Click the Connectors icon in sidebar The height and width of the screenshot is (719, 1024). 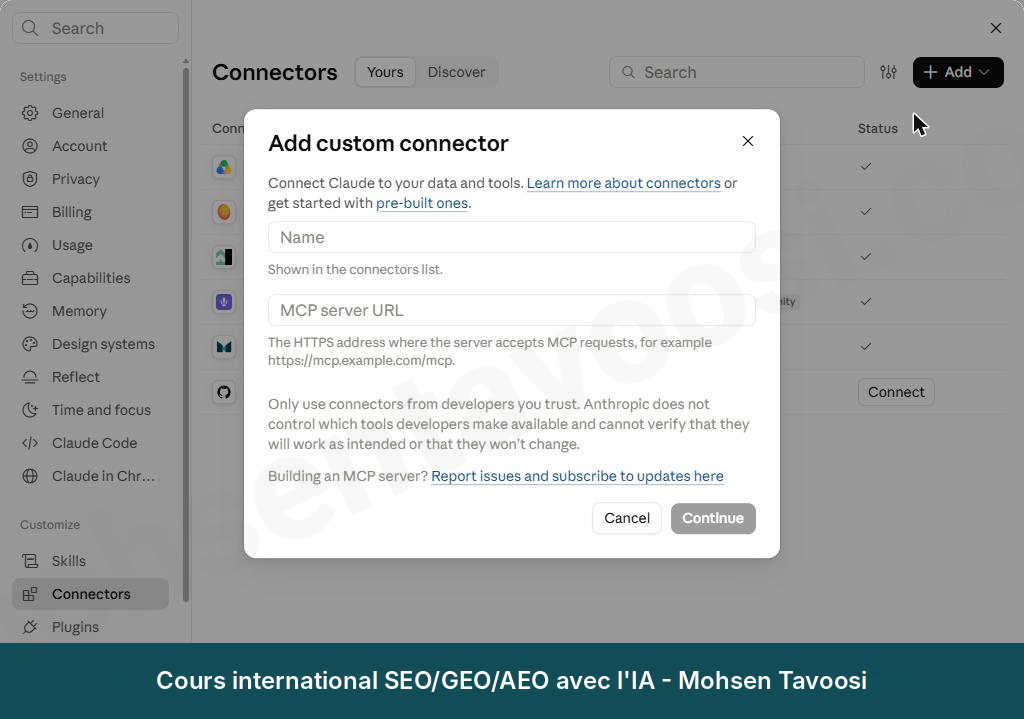(30, 594)
